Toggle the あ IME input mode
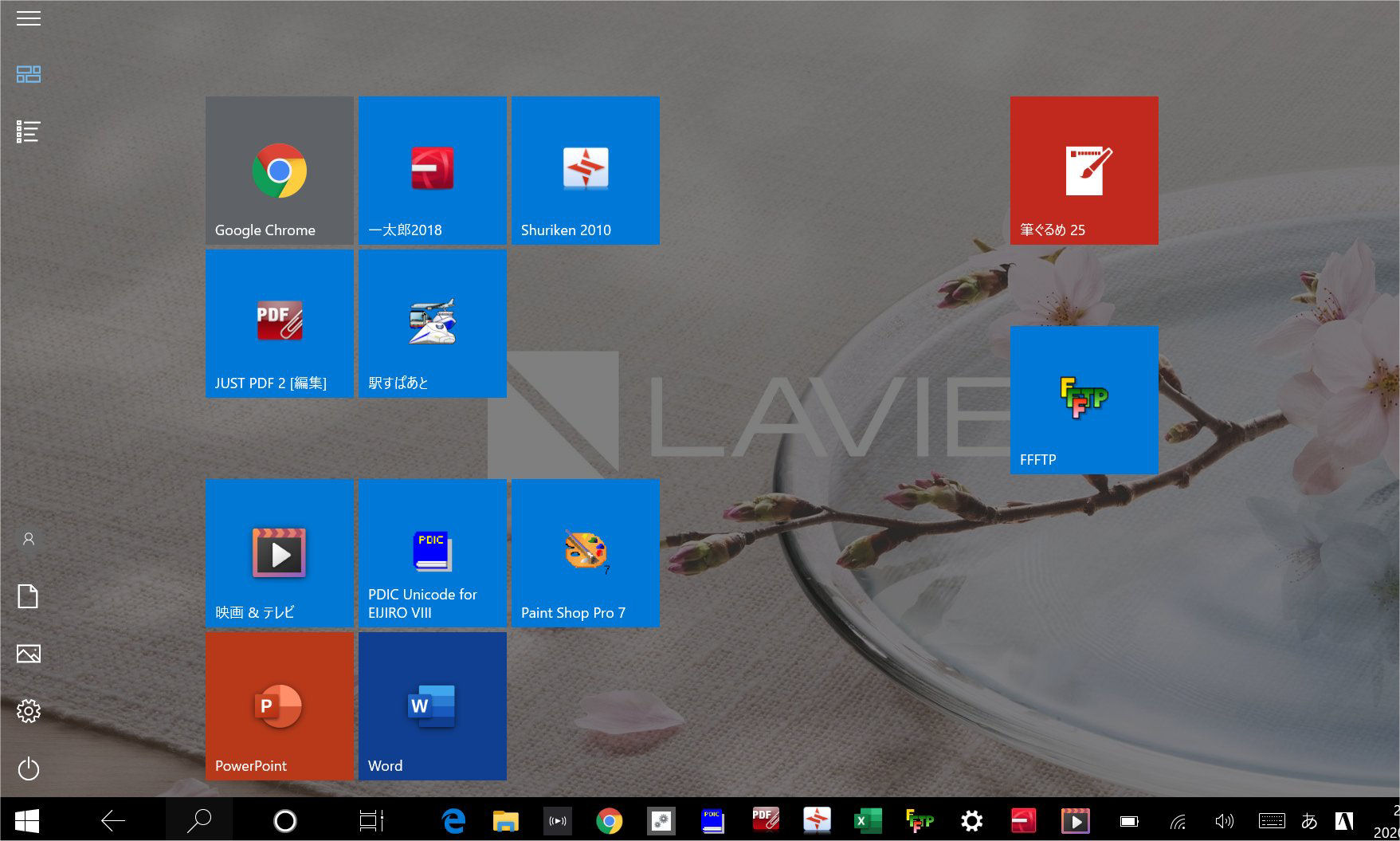The image size is (1400, 841). coord(1309,821)
